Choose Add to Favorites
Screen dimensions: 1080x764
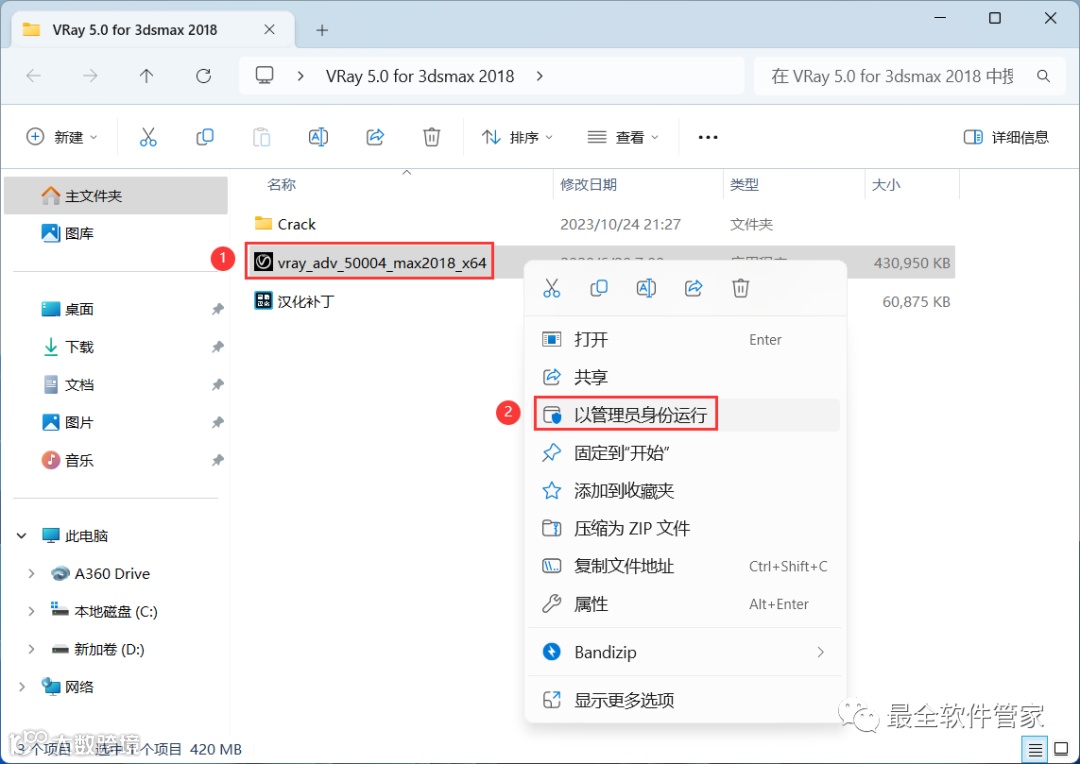point(687,491)
